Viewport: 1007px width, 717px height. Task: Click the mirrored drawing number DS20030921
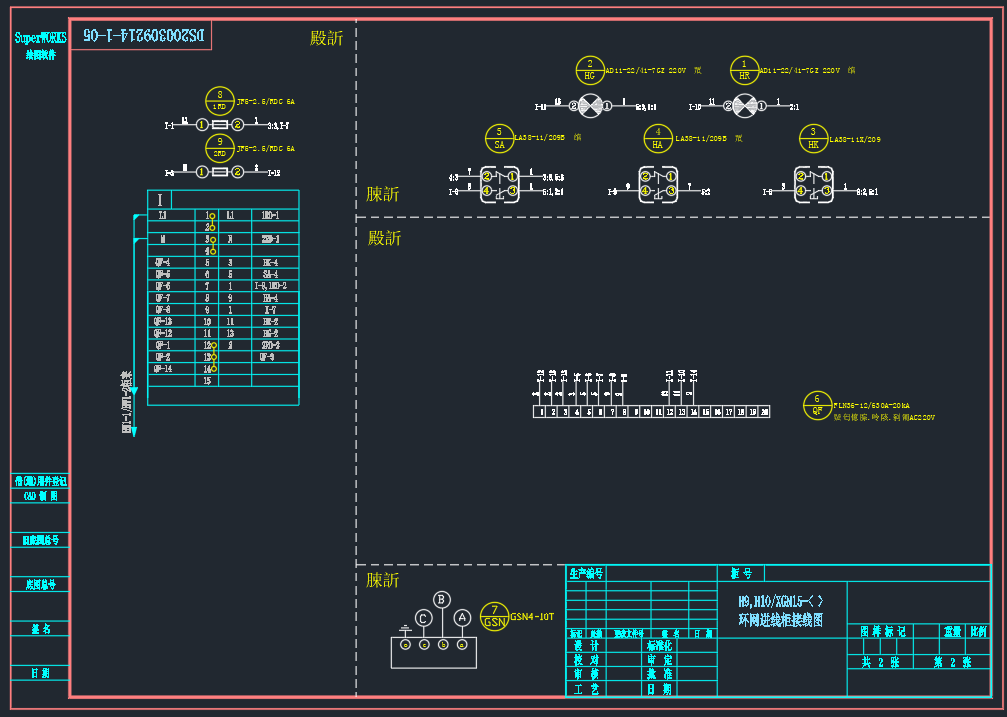coord(143,35)
